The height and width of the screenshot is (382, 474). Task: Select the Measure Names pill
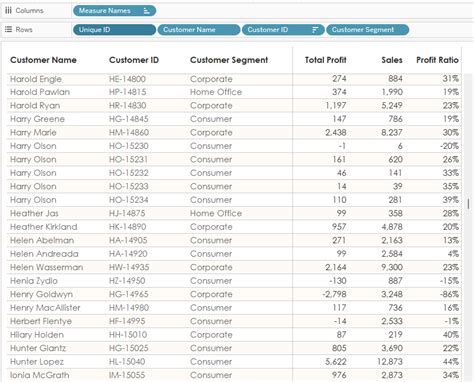click(x=114, y=11)
